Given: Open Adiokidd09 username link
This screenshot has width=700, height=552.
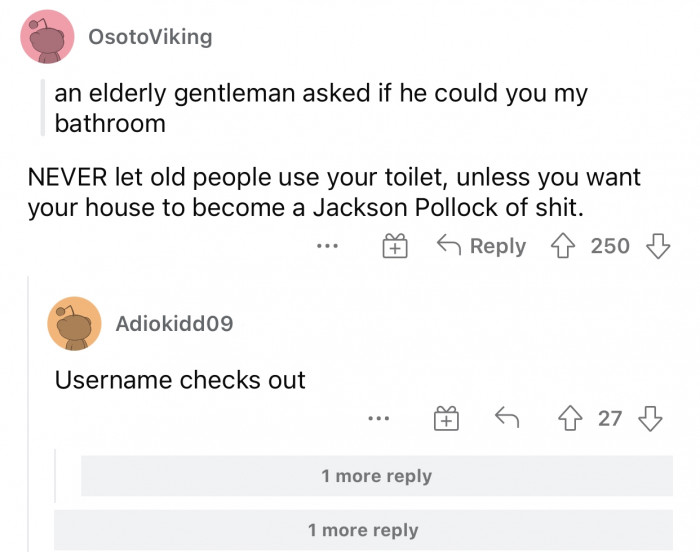Looking at the screenshot, I should click(174, 323).
